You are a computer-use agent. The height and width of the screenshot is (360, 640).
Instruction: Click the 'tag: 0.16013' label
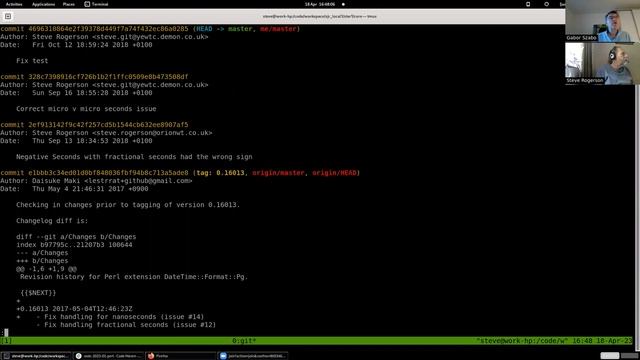click(220, 173)
